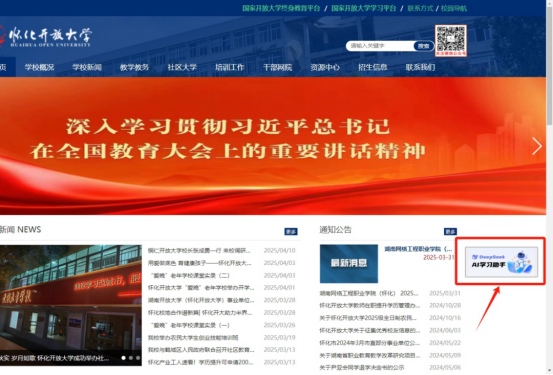Open notice 怀化开放大学关于征集优秀校友信息的
Viewport: 553px width, 375px height.
click(x=370, y=331)
